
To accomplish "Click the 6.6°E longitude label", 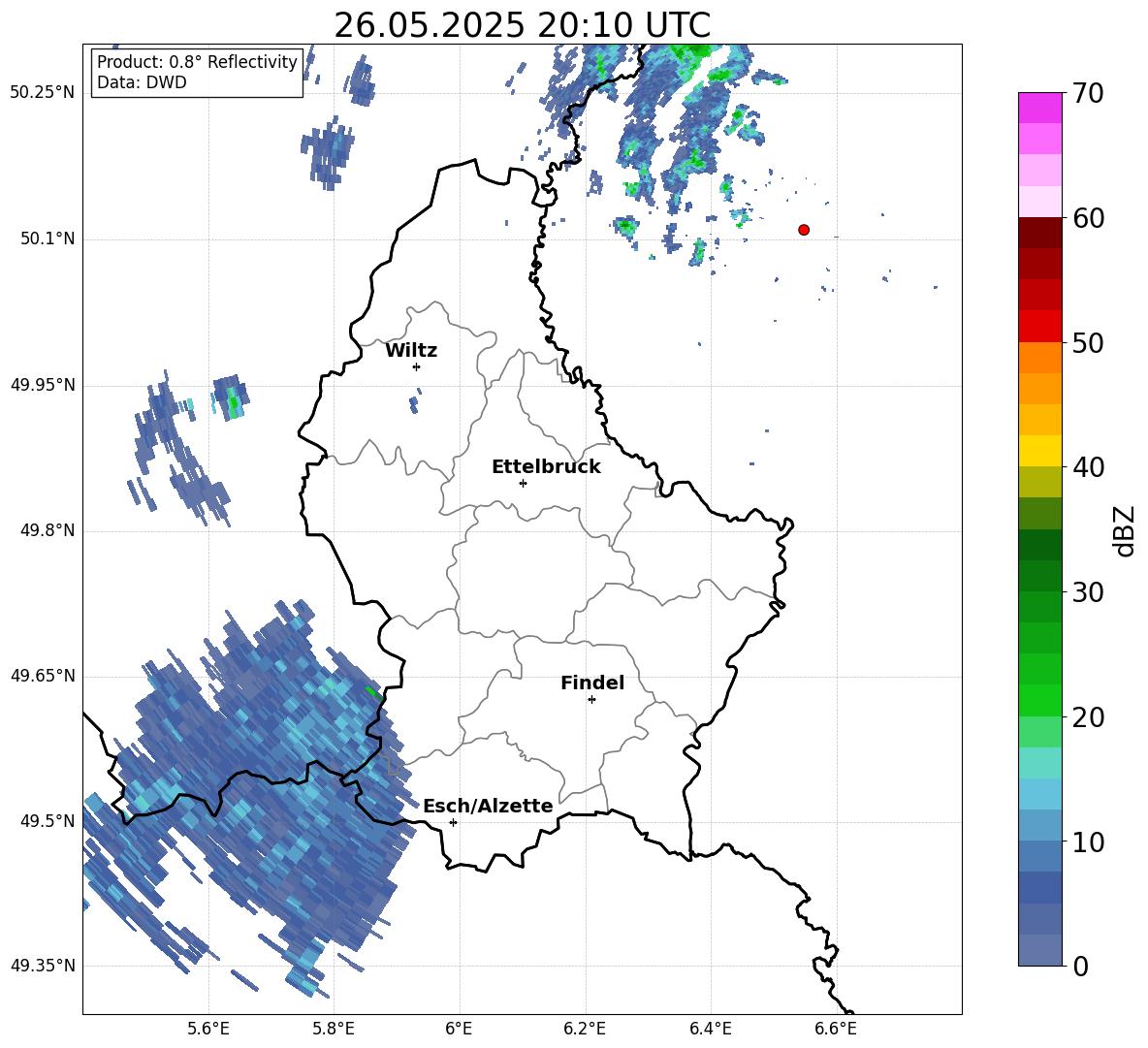I will tap(836, 1029).
